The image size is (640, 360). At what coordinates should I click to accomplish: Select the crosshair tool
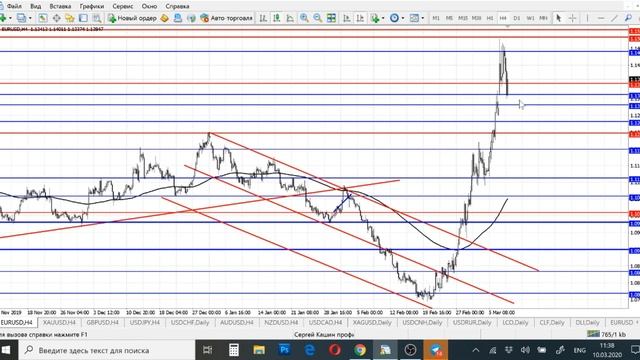pyautogui.click(x=572, y=18)
